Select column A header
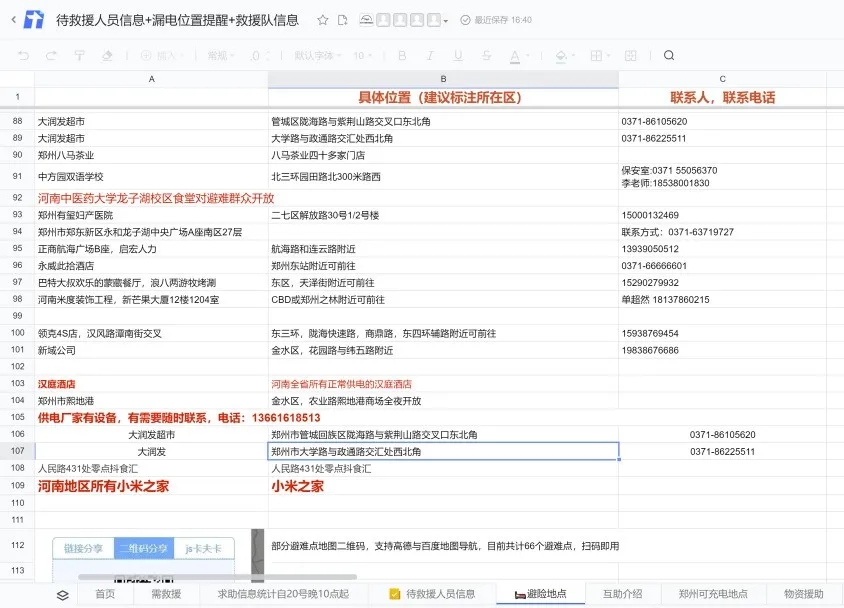The image size is (844, 608). click(151, 79)
